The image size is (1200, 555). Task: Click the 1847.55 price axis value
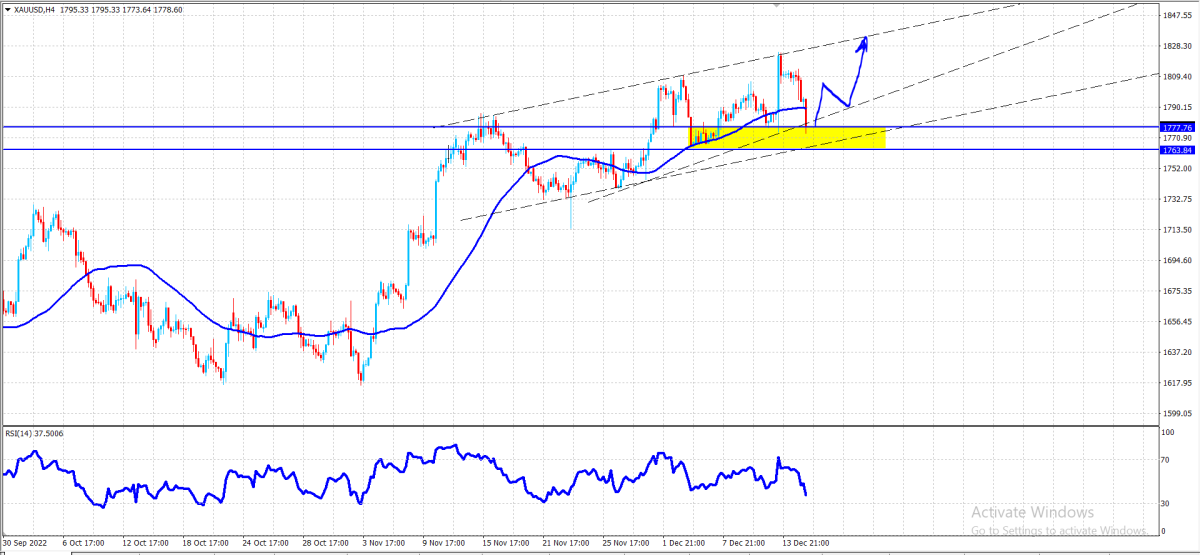1177,15
